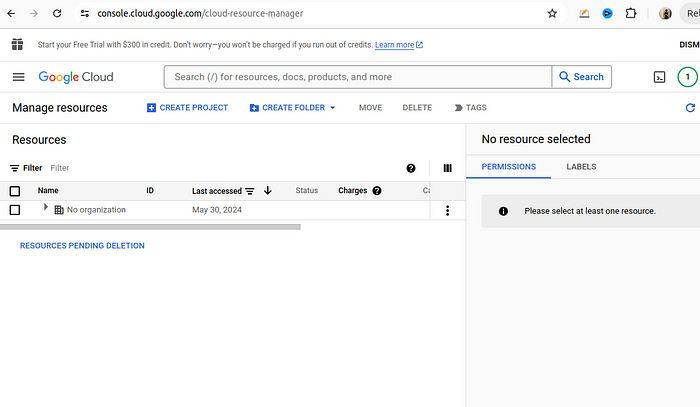
Task: Open the three-dot actions menu for No organization
Action: click(447, 211)
